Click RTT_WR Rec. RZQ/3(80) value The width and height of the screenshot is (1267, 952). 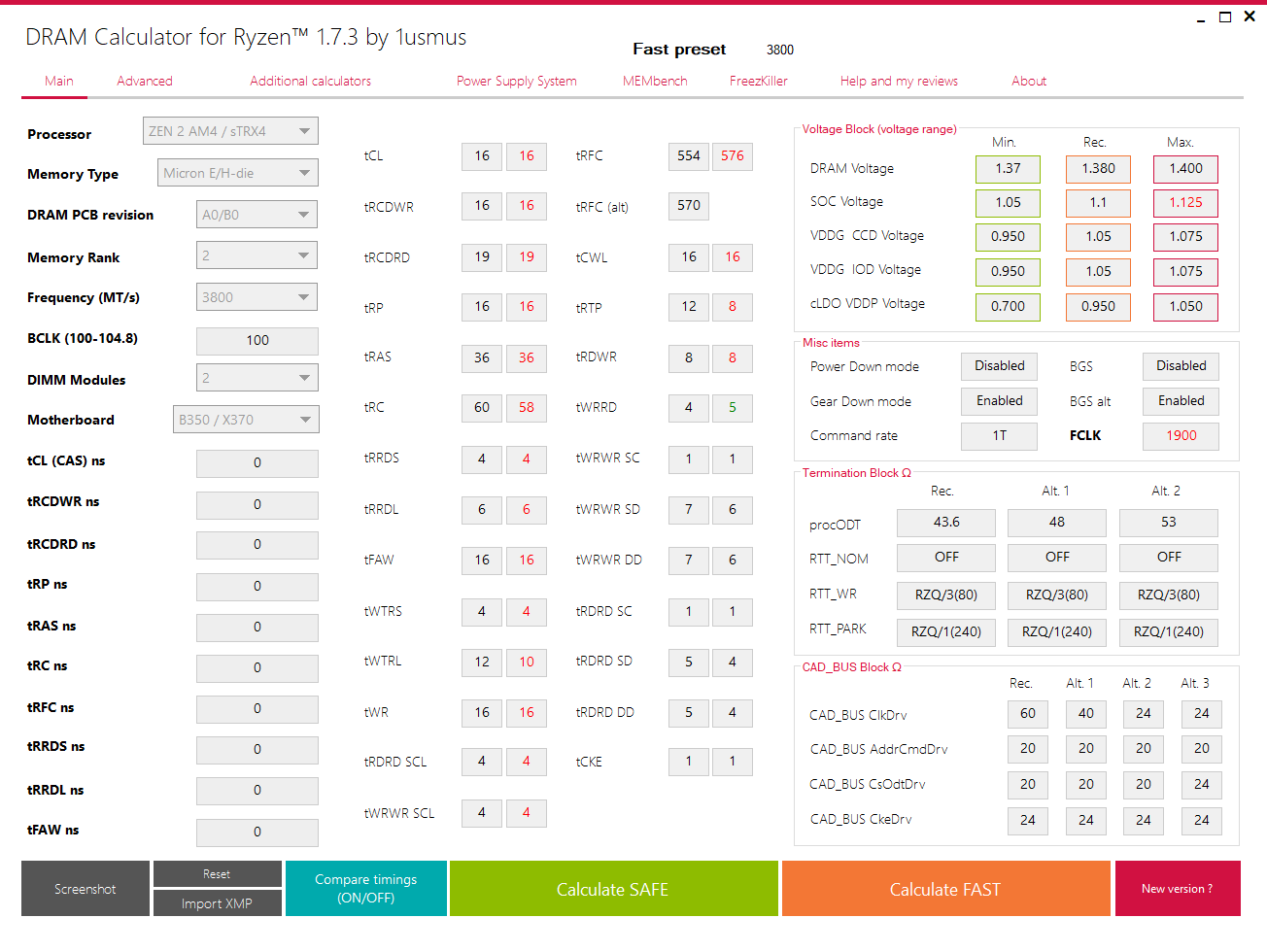946,595
